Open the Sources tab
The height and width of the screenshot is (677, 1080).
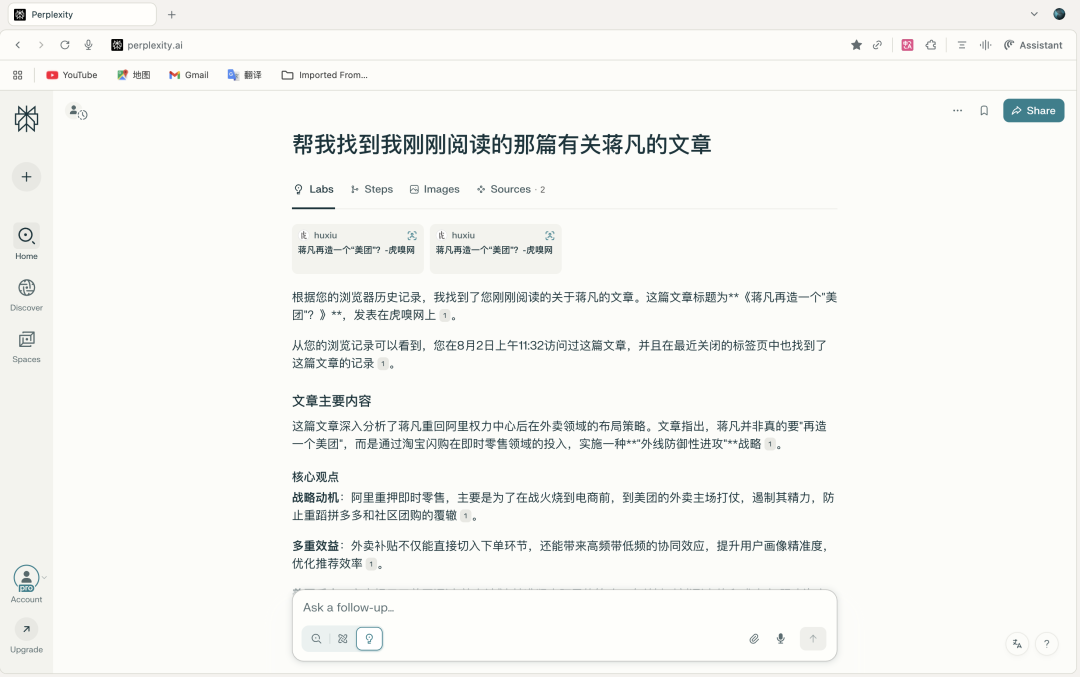point(509,189)
